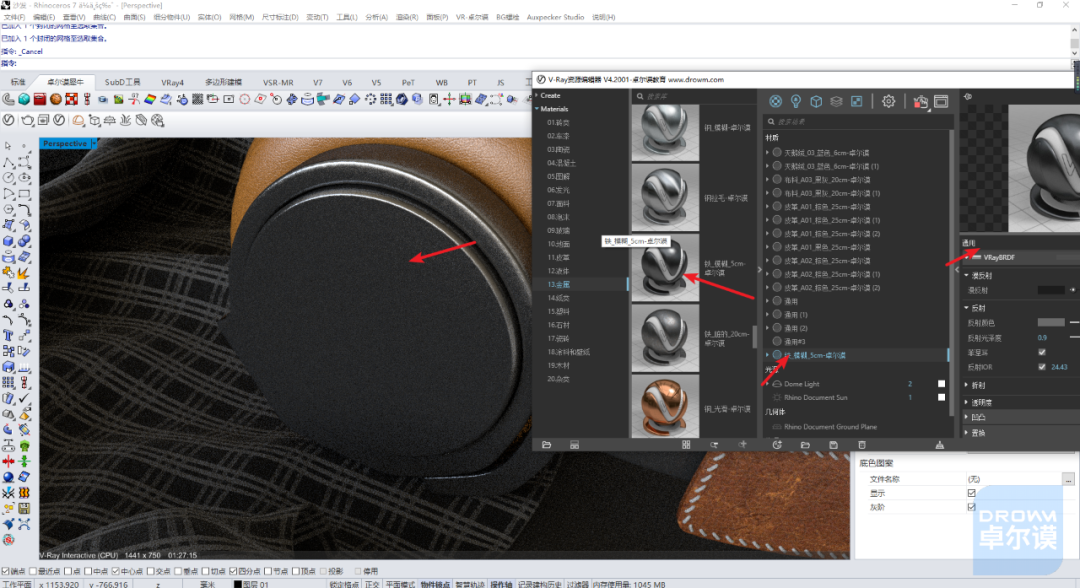Expand the 天鹅绒_03_蓝色_6cm material row arrow
1080x588 pixels.
tap(767, 153)
